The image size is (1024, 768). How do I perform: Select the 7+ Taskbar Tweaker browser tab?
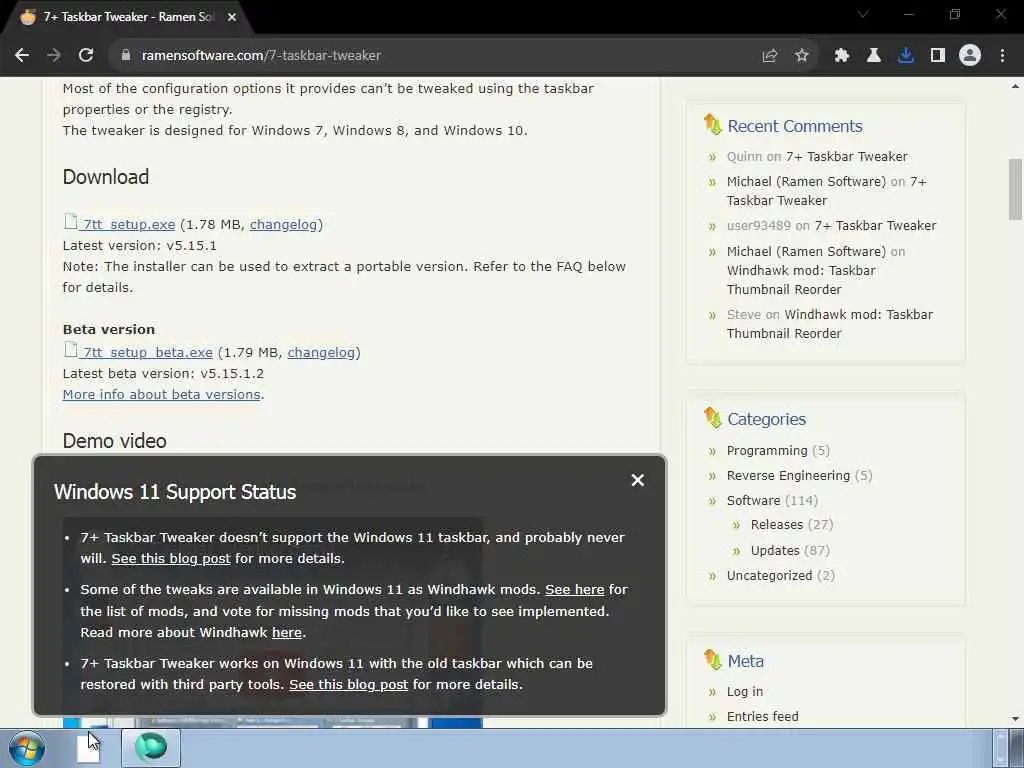click(127, 17)
